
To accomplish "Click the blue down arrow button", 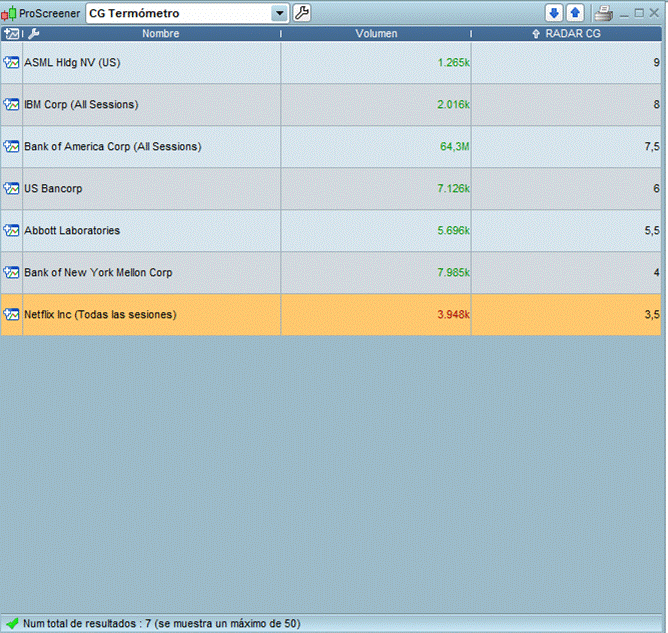I will pos(554,13).
